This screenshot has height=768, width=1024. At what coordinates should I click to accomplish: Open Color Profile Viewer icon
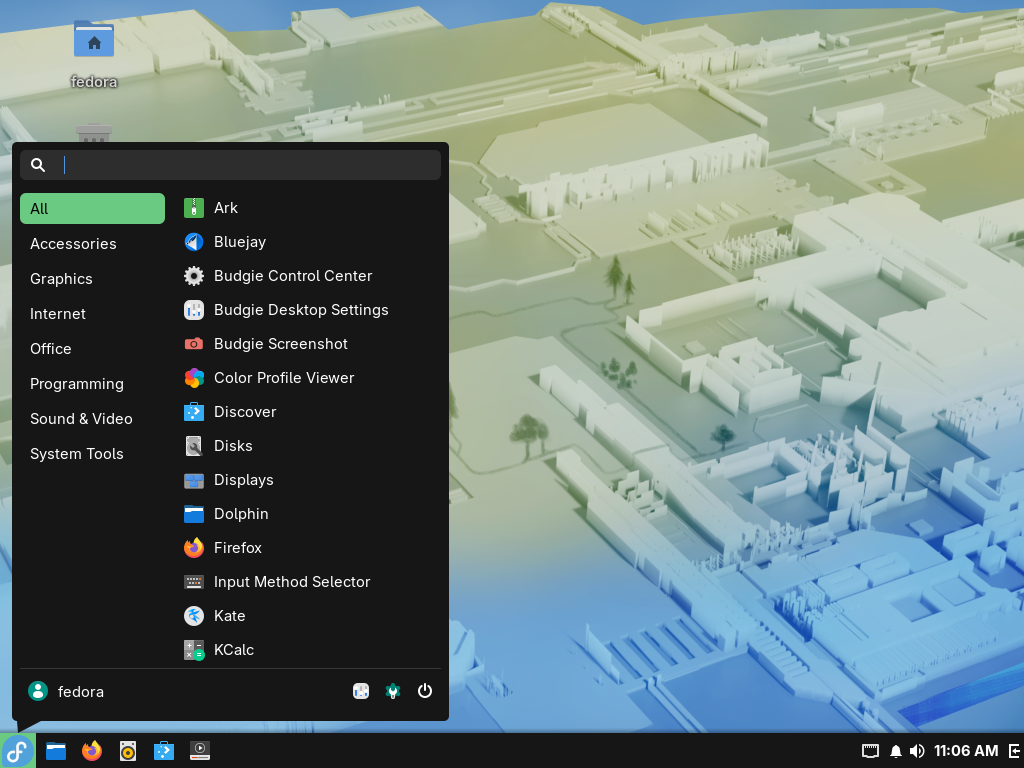(x=194, y=377)
